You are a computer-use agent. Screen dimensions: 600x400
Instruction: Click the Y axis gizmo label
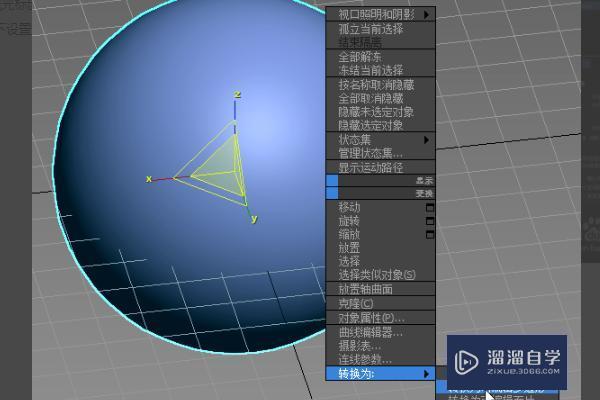pyautogui.click(x=254, y=219)
